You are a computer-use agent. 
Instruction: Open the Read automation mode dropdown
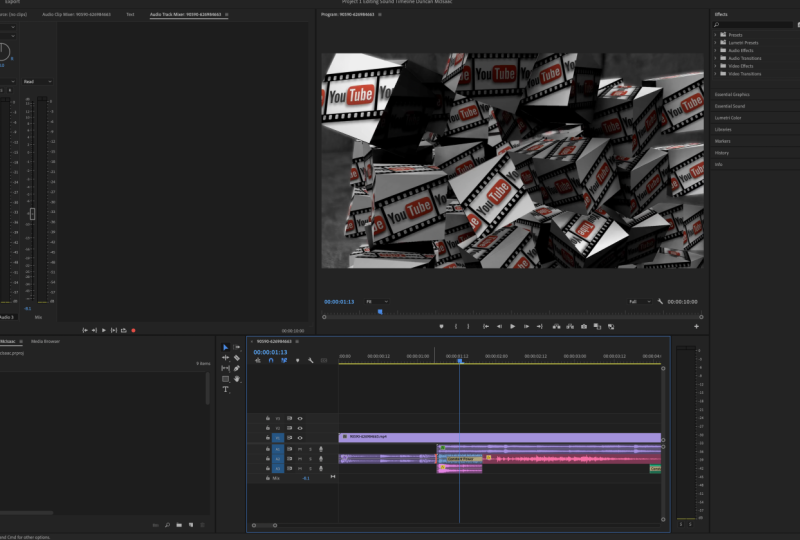pyautogui.click(x=37, y=82)
